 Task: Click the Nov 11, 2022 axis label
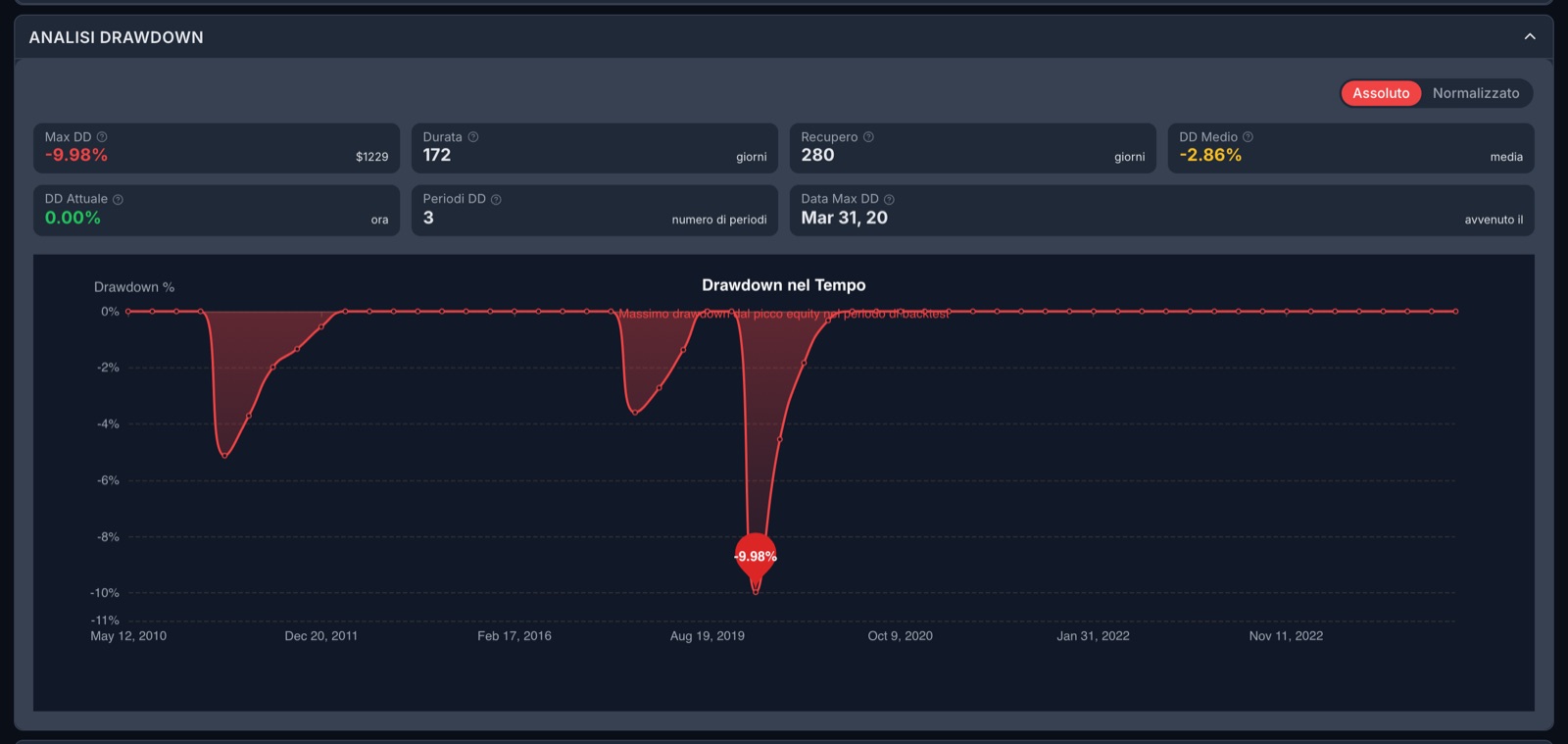1286,636
